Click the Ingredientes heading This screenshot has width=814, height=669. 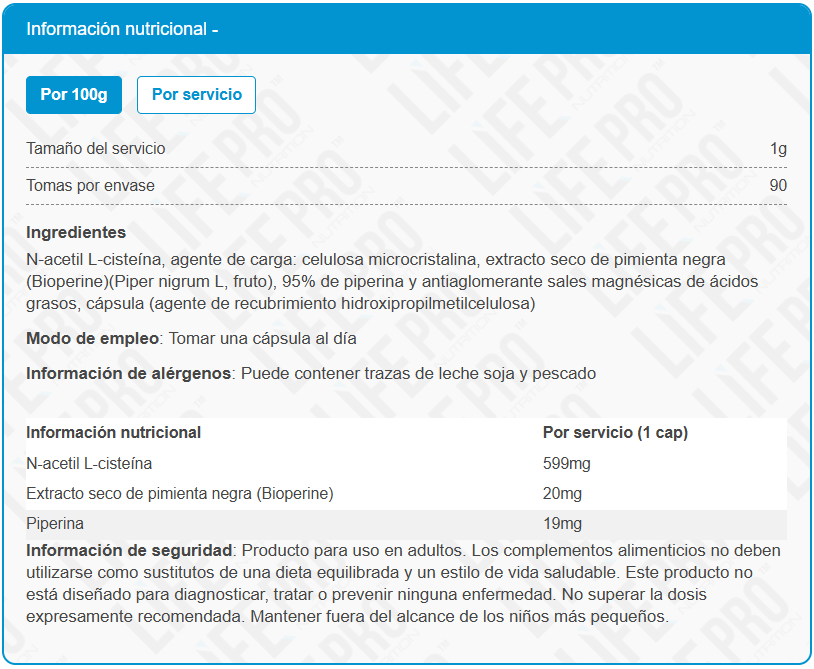(76, 232)
